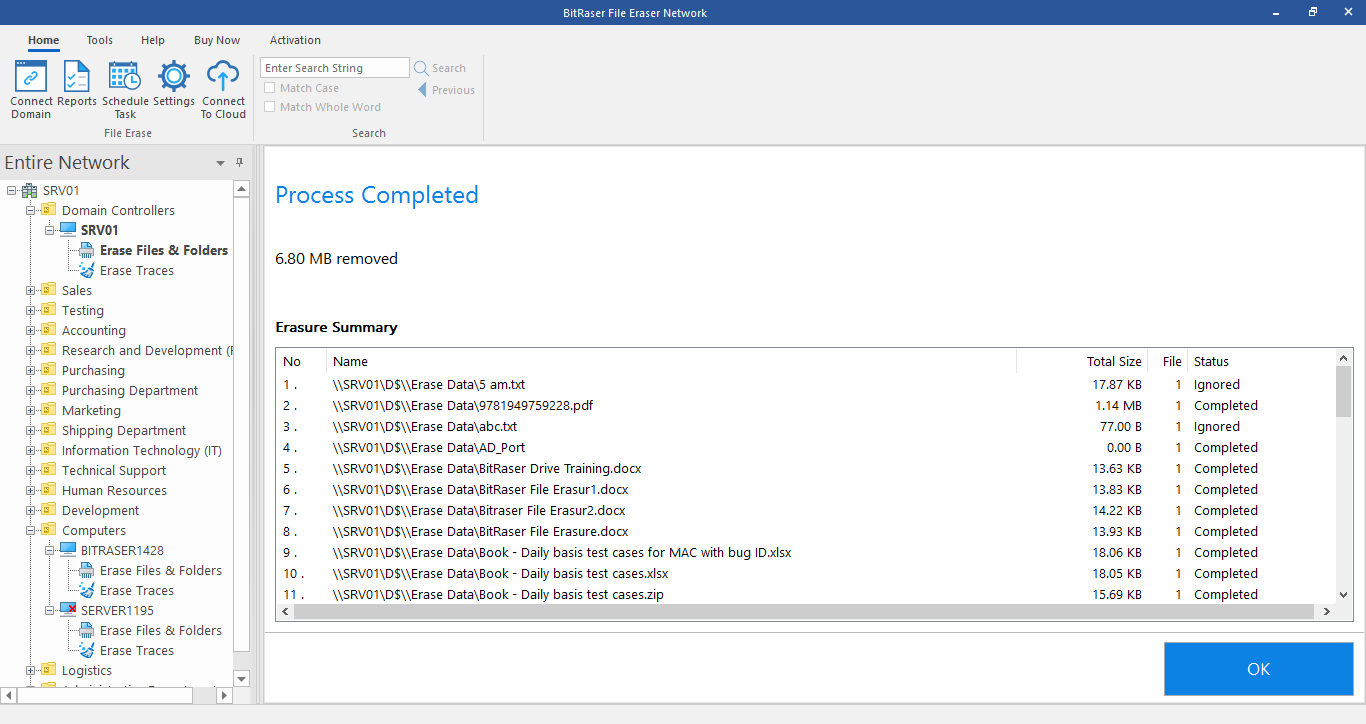1366x724 pixels.
Task: Sort by the Name column header
Action: click(671, 361)
